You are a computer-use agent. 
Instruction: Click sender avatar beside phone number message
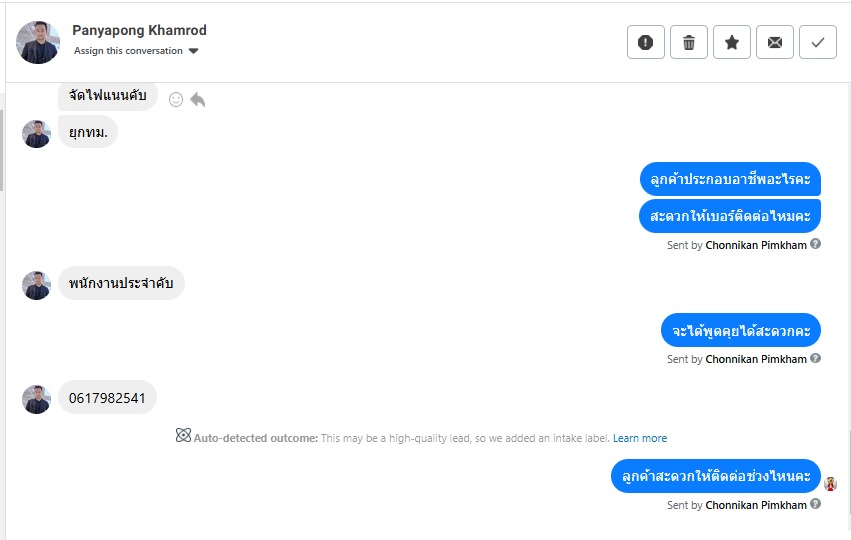coord(36,399)
